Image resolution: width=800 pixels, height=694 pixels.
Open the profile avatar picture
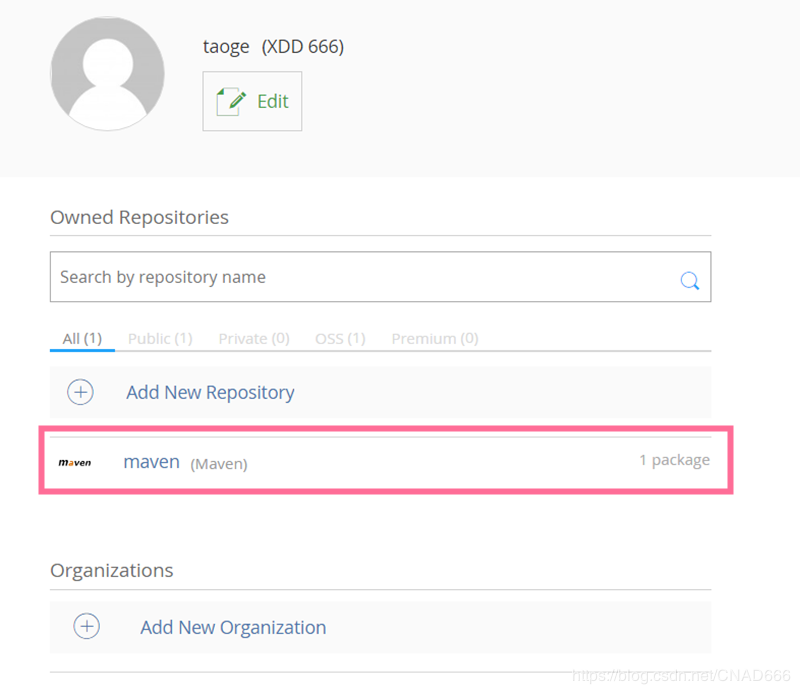coord(107,73)
